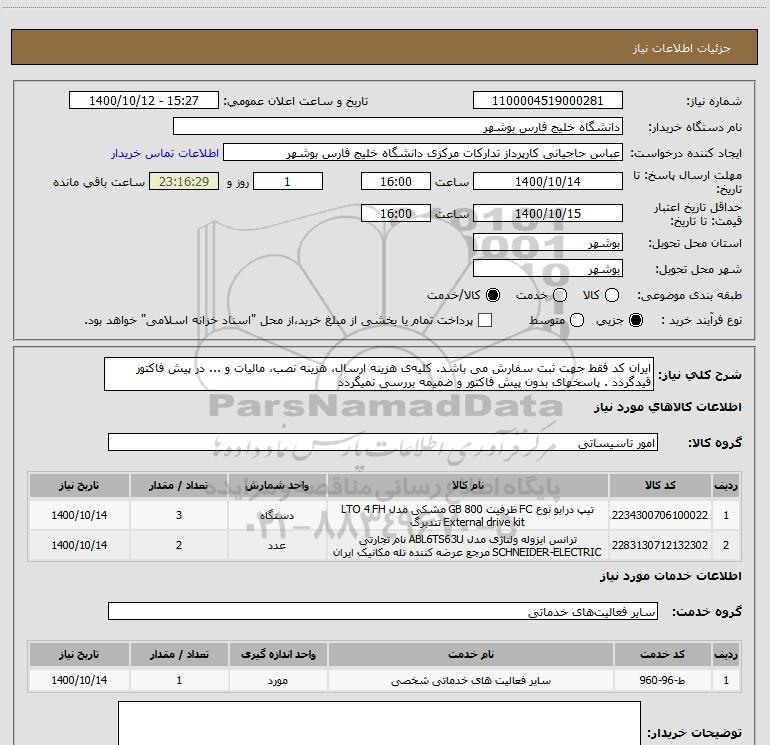Click the general need description text box
The height and width of the screenshot is (745, 770).
[x=379, y=375]
